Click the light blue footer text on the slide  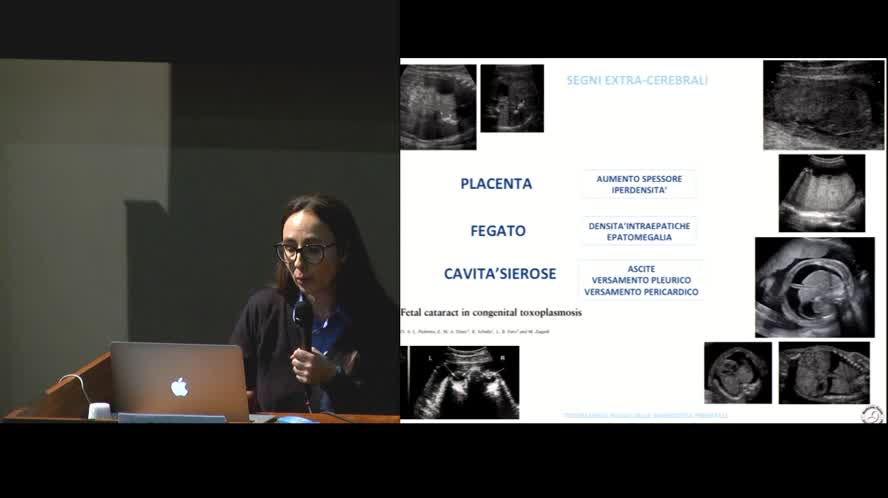(646, 415)
